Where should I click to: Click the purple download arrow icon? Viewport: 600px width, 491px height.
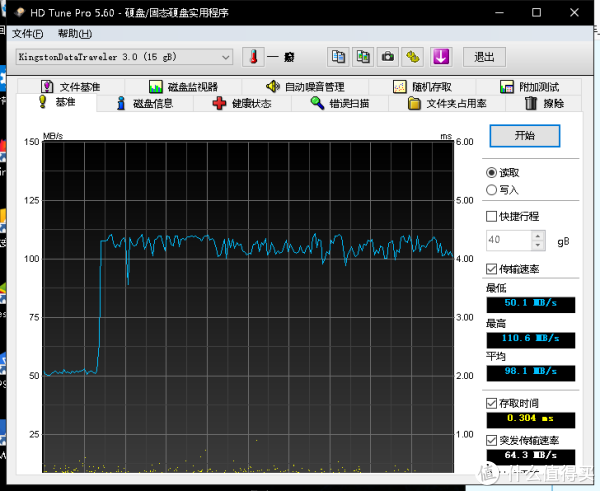coord(441,57)
